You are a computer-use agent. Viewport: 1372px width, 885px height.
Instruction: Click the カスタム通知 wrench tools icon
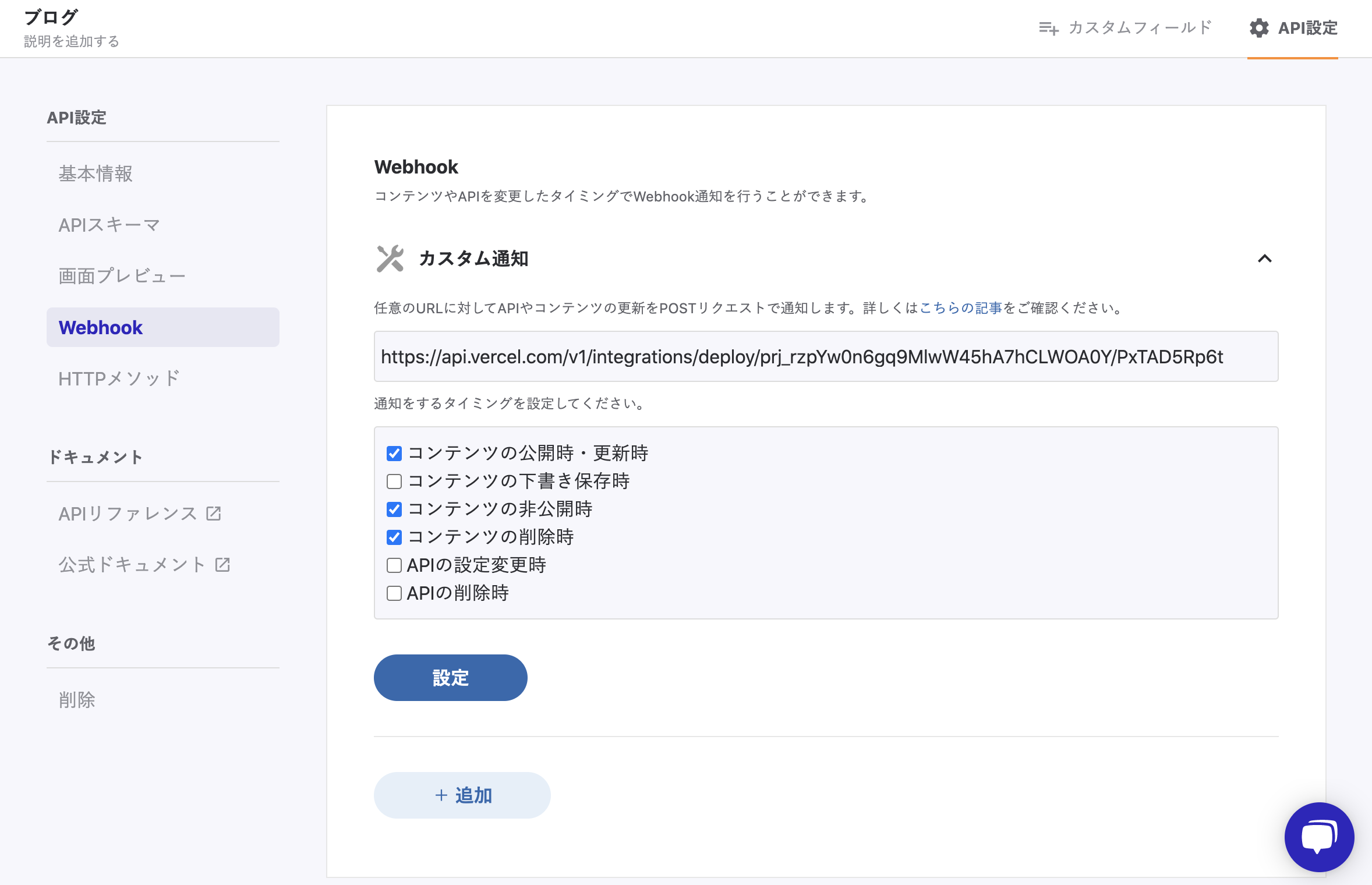(390, 259)
